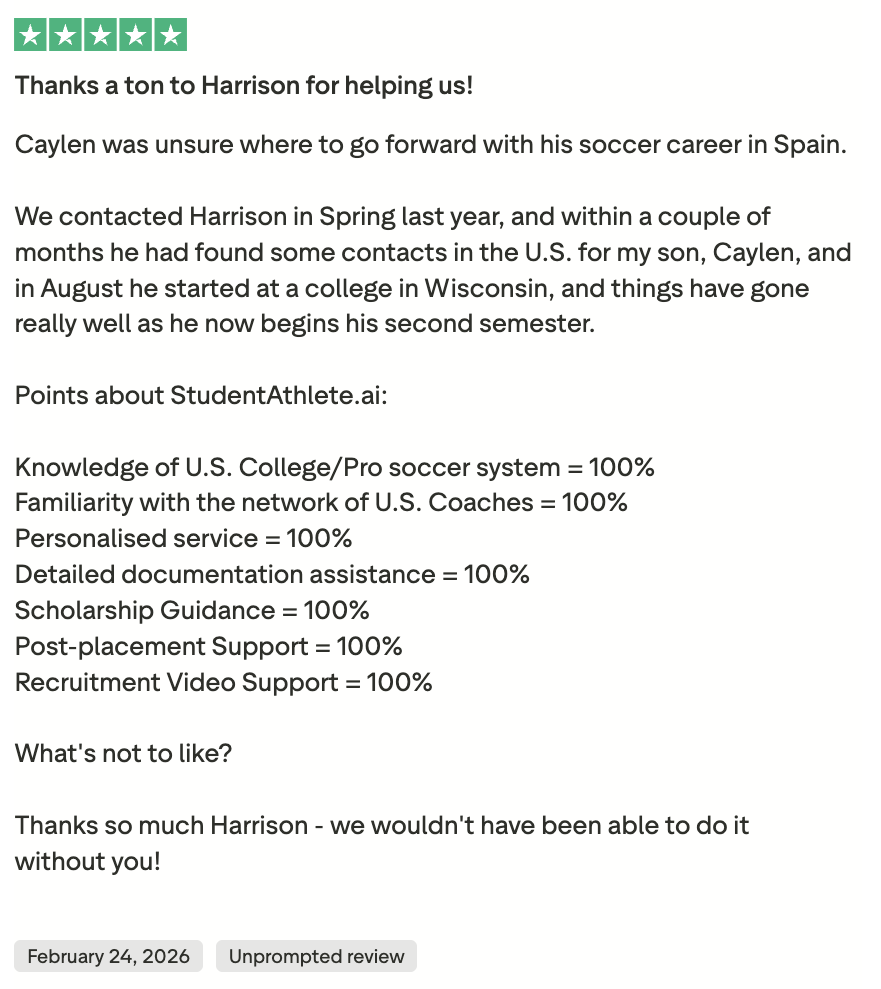Open the review title 'Thanks a ton to Harrison'
The image size is (881, 989).
click(x=244, y=86)
